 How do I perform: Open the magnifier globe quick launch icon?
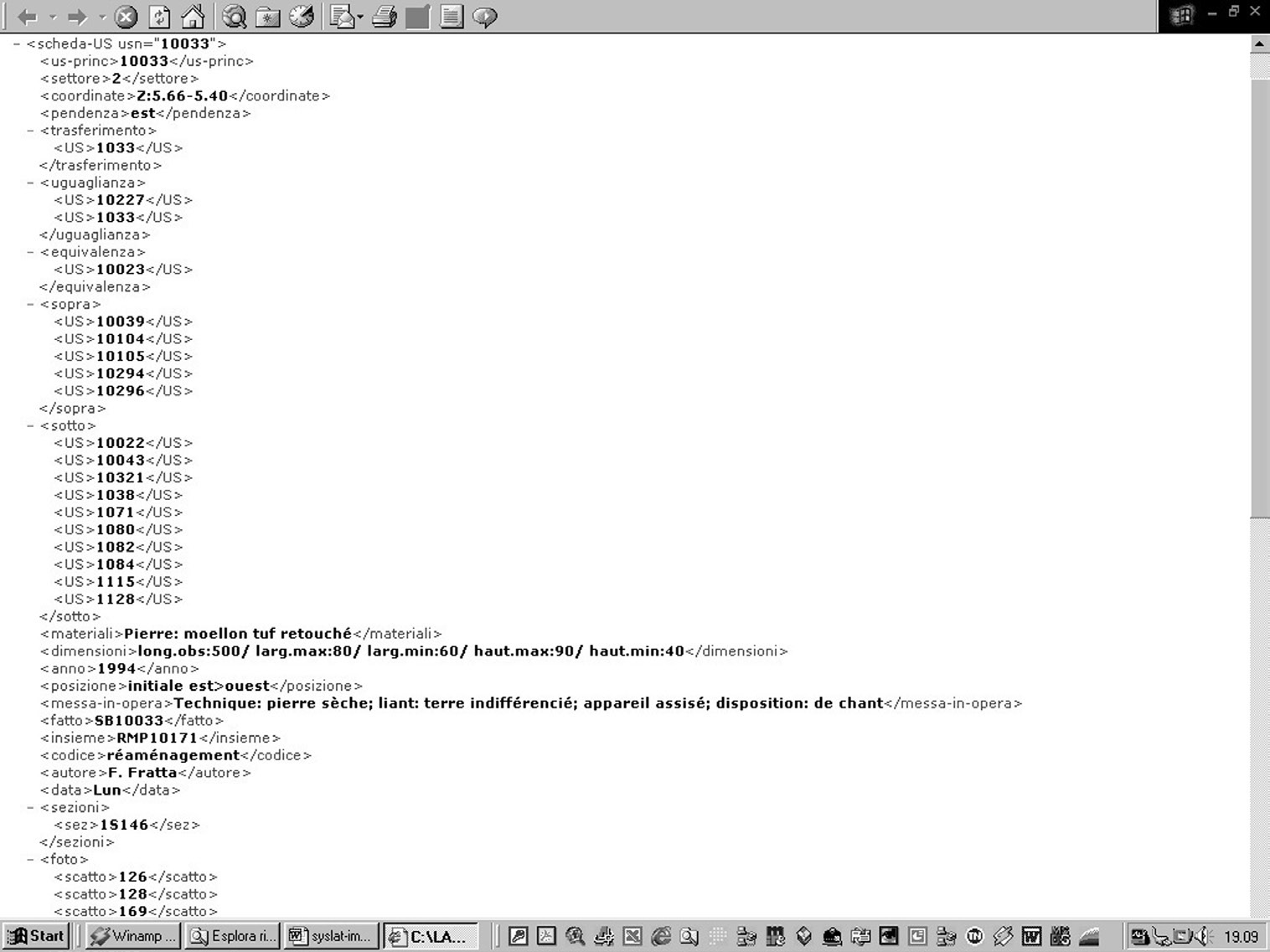pyautogui.click(x=575, y=936)
